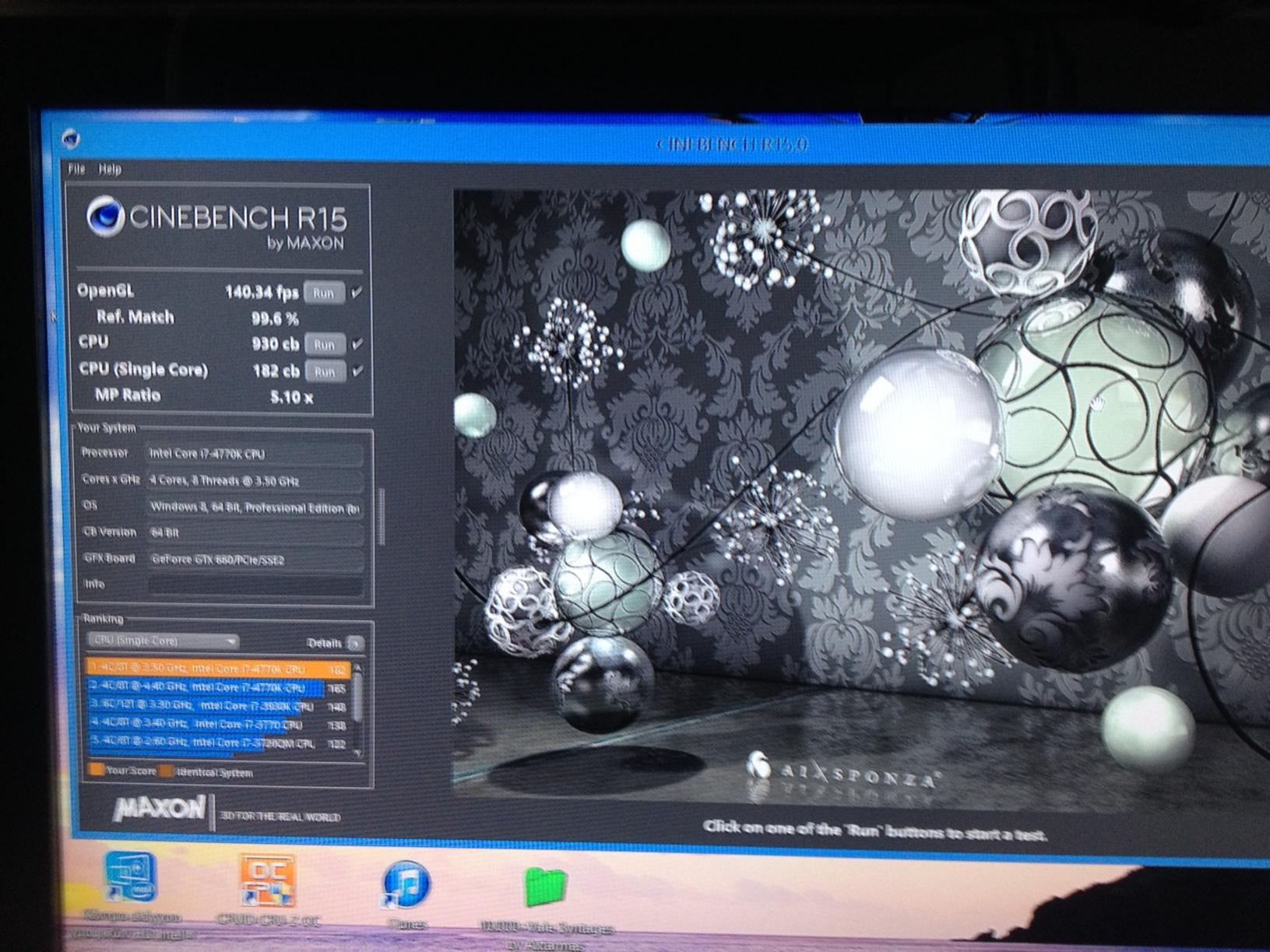Click the GFX Board field showing GeForce GTX 680
Viewport: 1270px width, 952px height.
[x=255, y=560]
